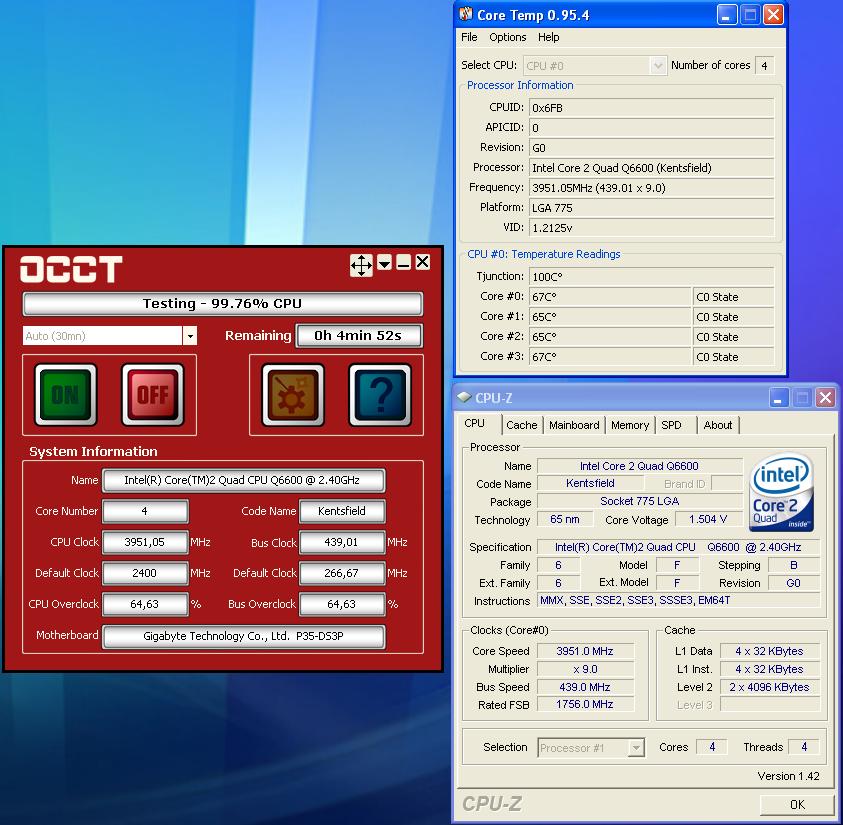843x825 pixels.
Task: Minimize the OCCT window
Action: [403, 263]
